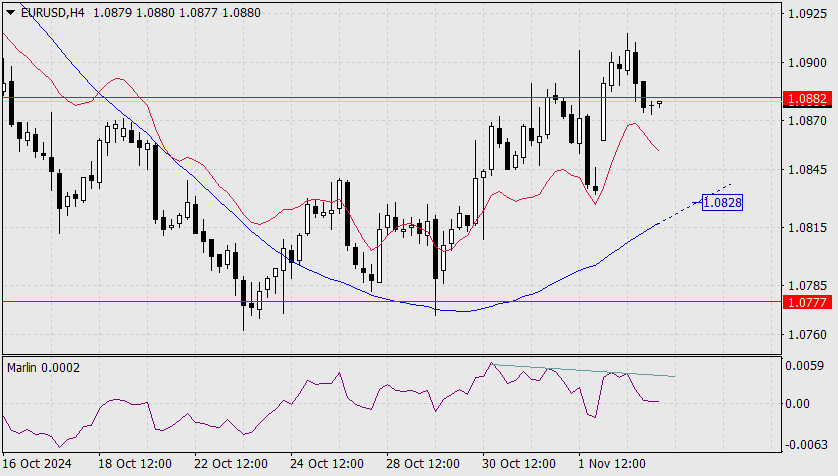Click the 1.0900 price scale value
838x476 pixels.
click(x=808, y=63)
